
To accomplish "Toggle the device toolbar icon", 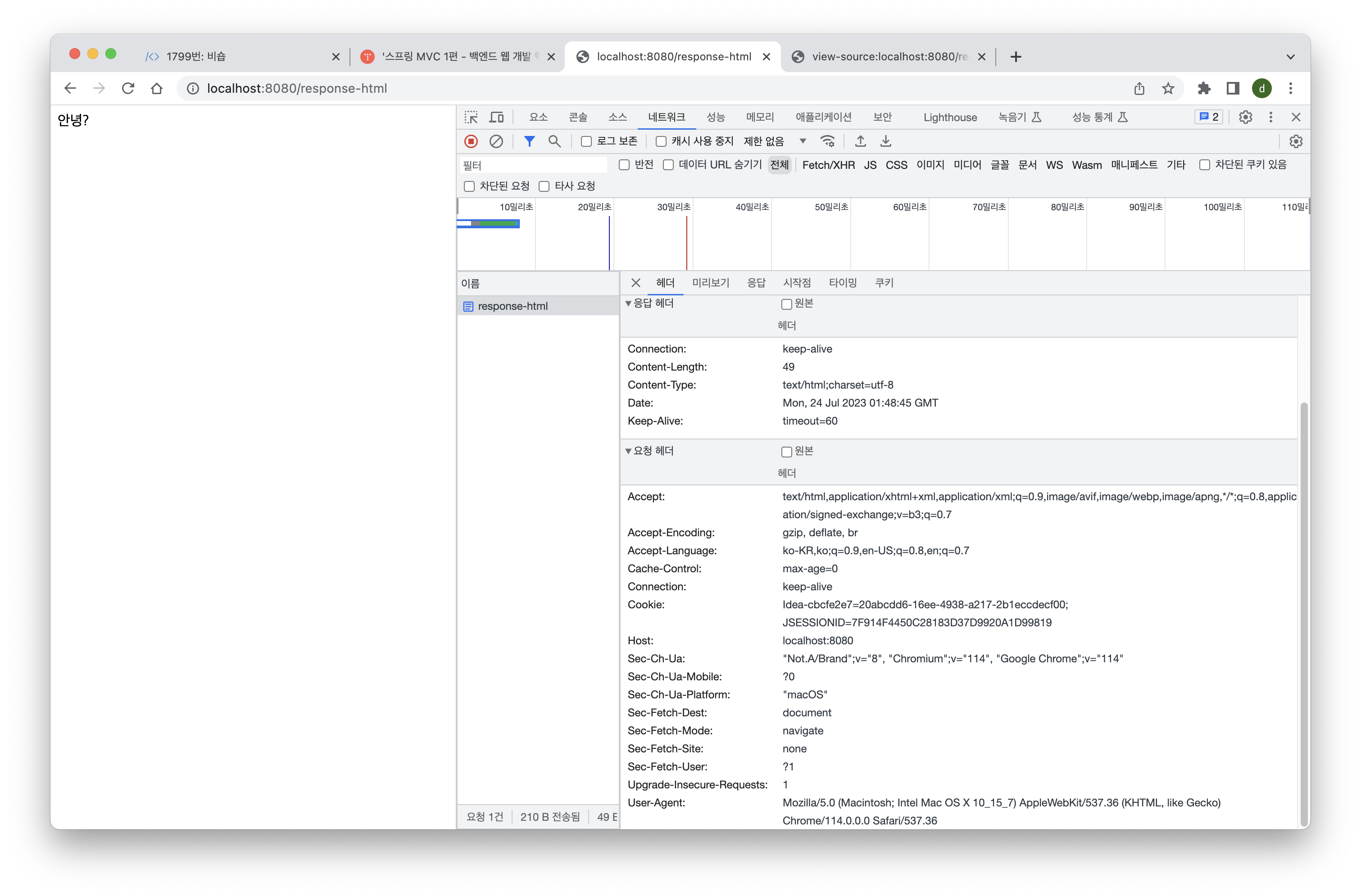I will point(496,117).
